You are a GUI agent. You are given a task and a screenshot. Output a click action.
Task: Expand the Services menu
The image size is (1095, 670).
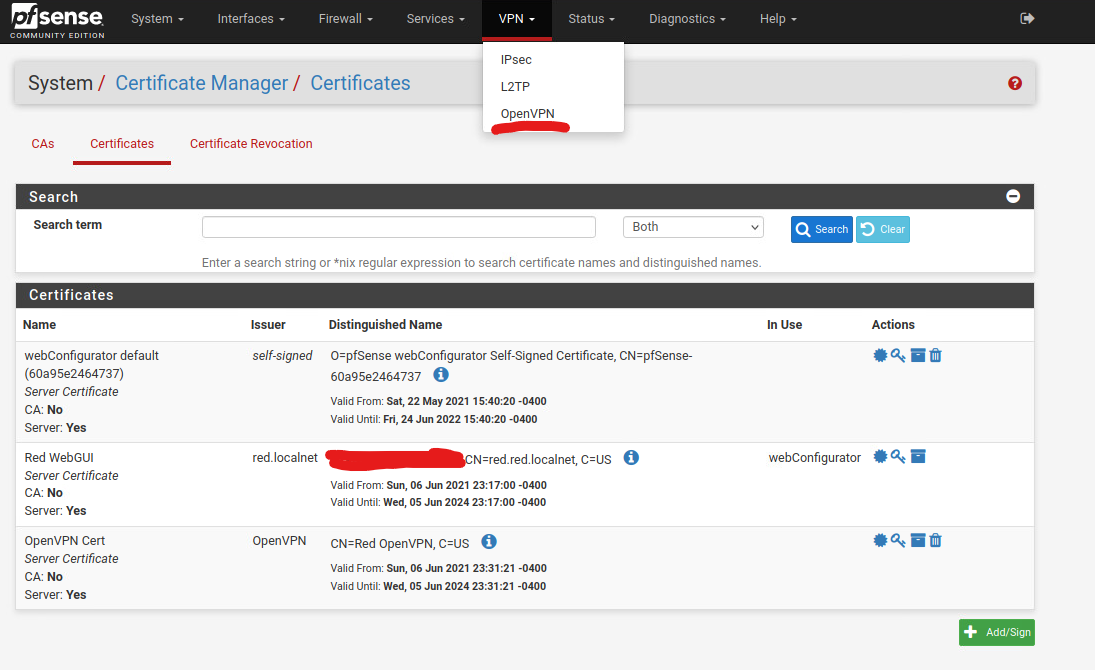pos(435,19)
